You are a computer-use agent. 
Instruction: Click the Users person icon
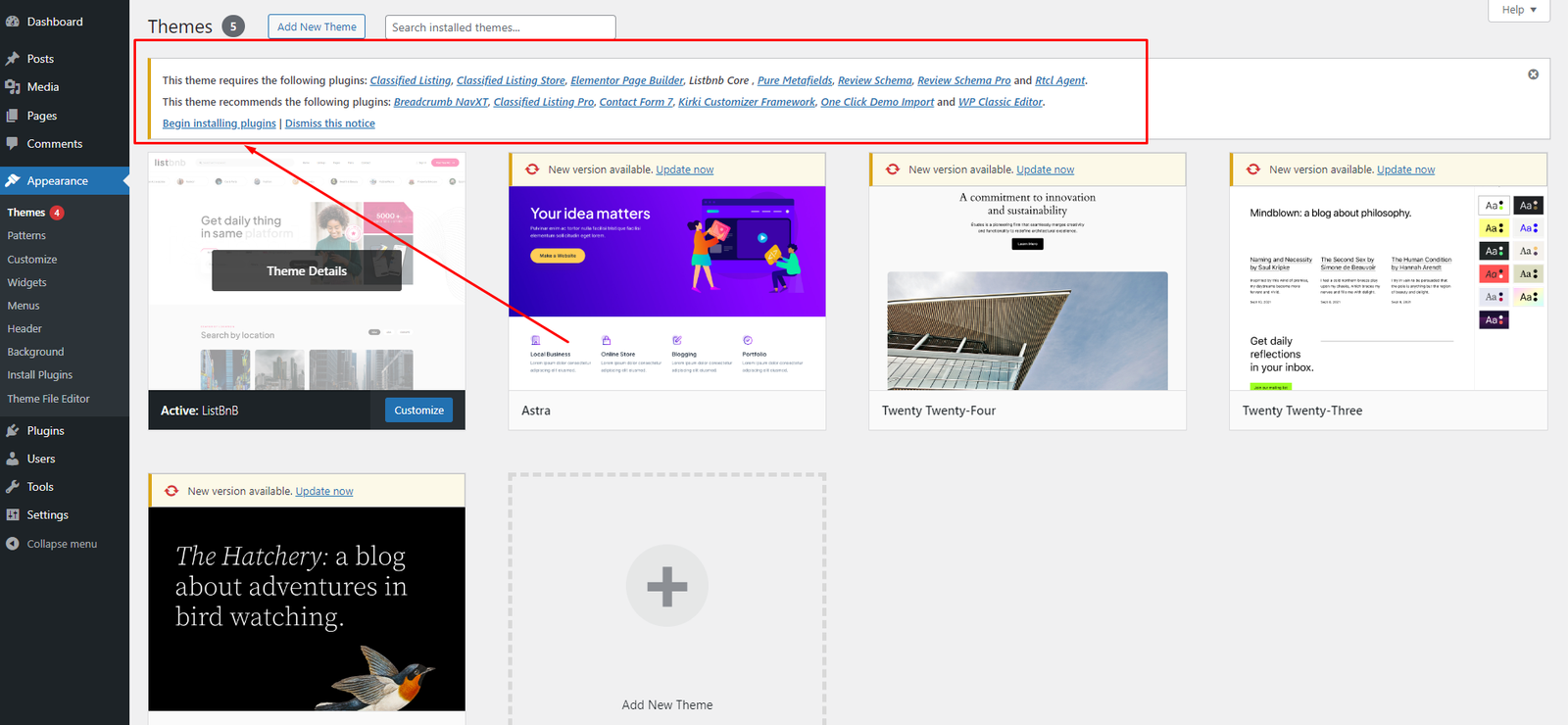[x=13, y=459]
